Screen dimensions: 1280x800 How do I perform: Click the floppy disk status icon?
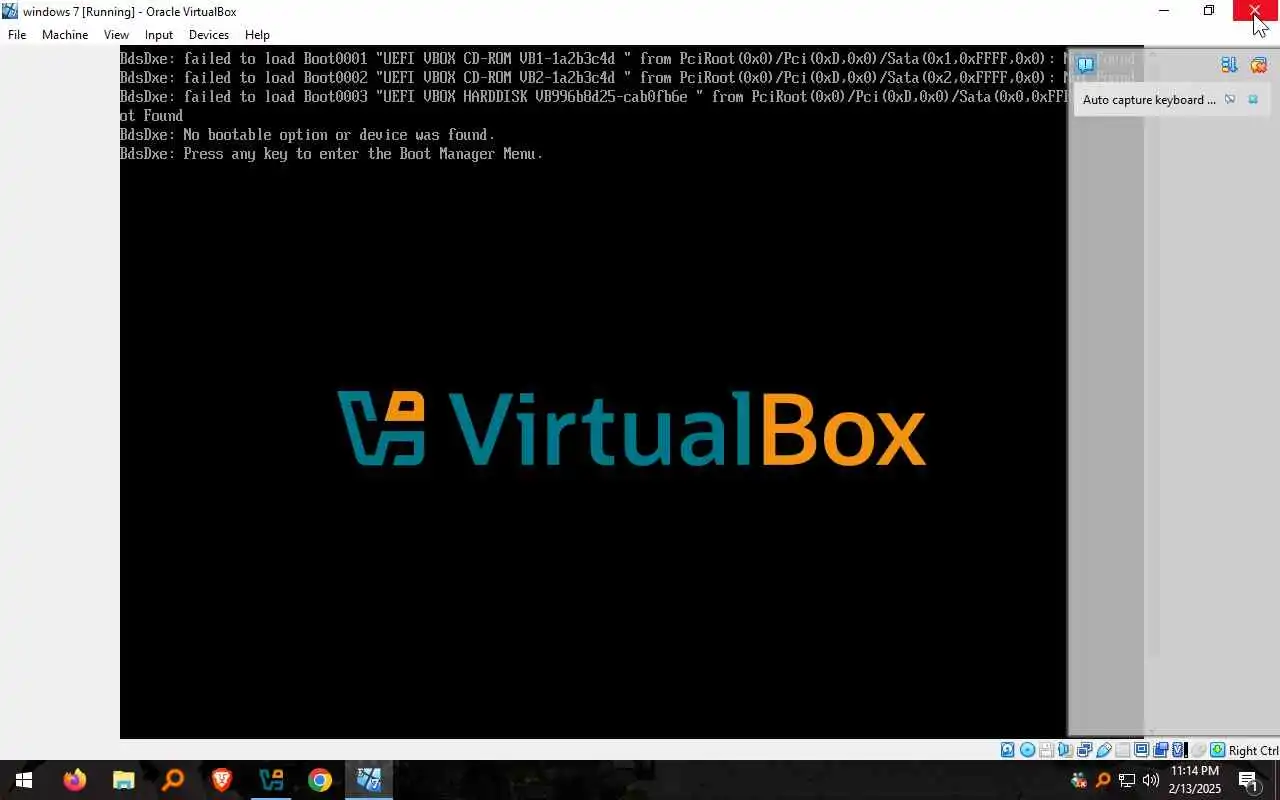(1045, 750)
